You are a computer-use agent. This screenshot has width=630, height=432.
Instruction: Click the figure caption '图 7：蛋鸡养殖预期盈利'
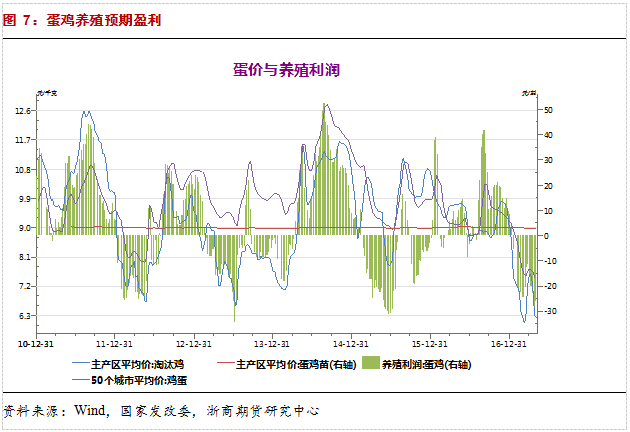click(x=82, y=20)
